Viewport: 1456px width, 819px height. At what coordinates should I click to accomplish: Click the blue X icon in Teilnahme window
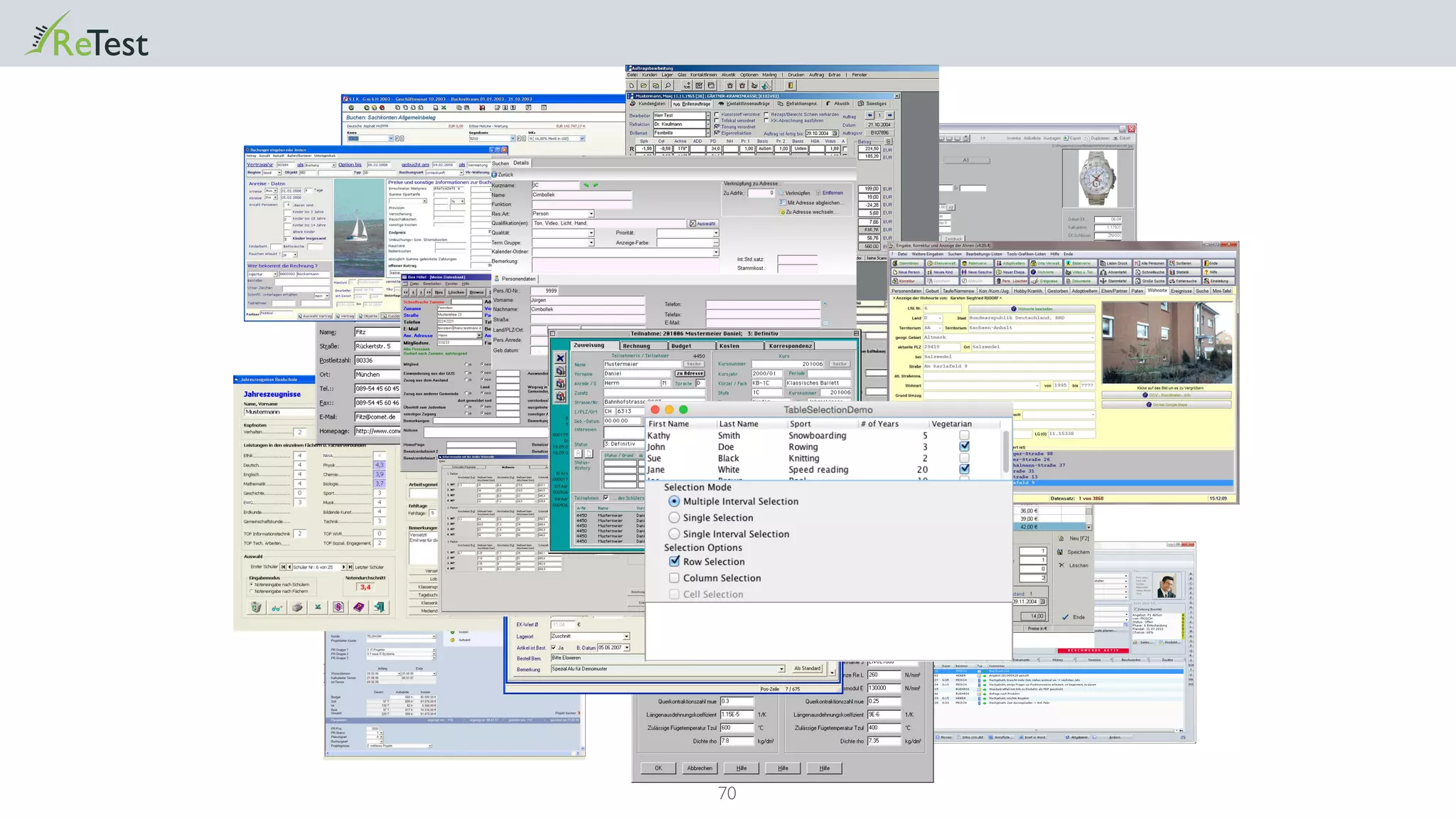click(x=560, y=358)
